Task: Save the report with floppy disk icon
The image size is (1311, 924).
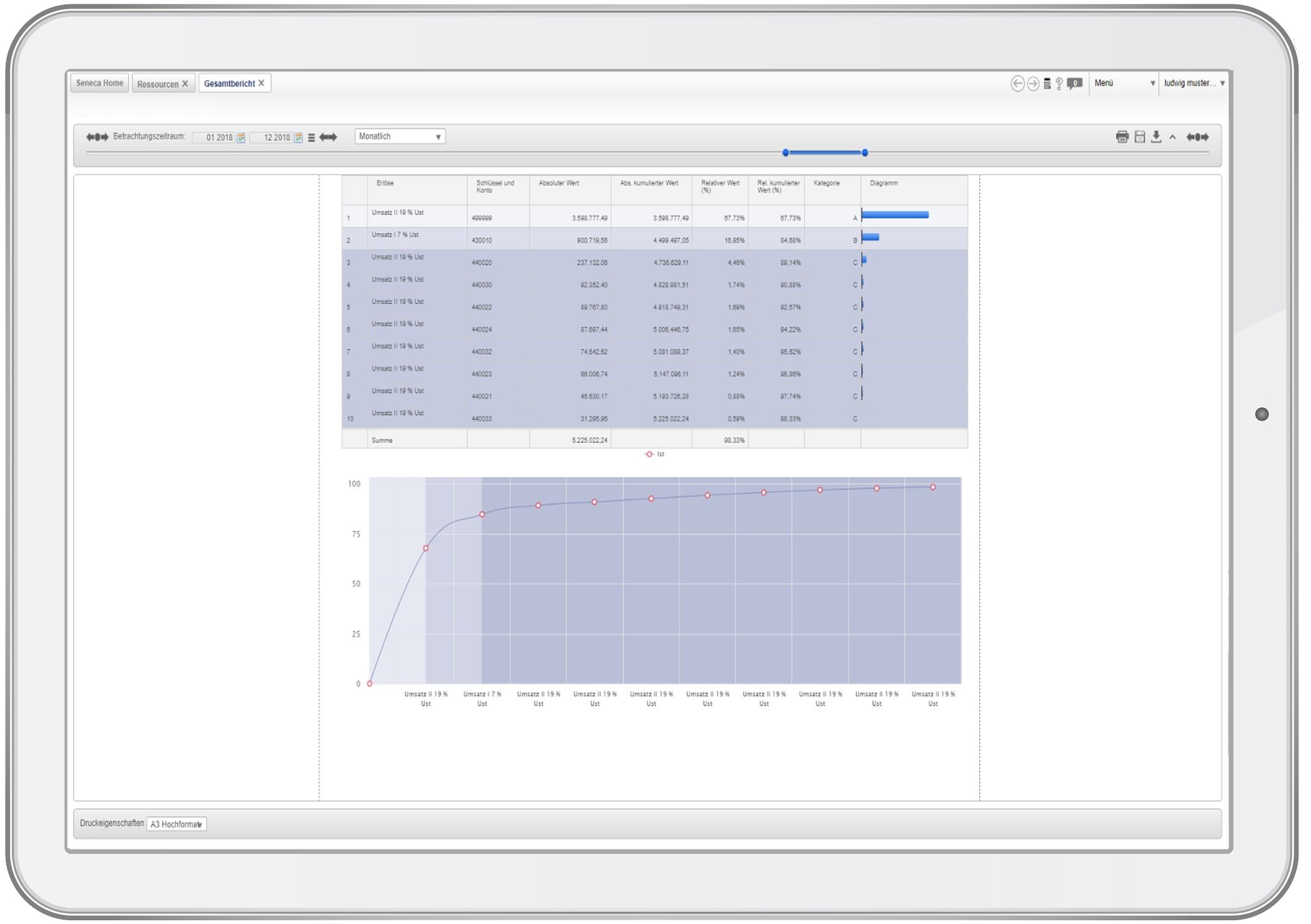Action: tap(1140, 137)
